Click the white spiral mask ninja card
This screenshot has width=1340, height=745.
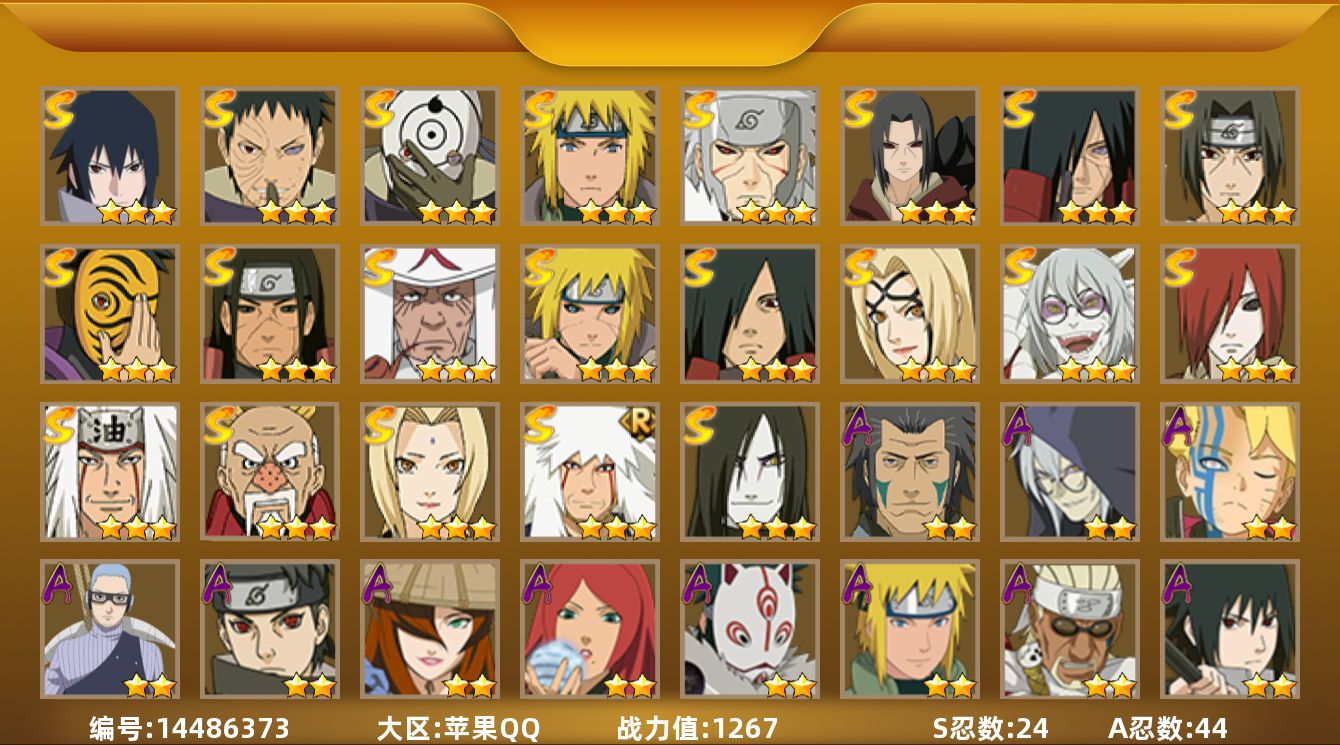tap(429, 155)
